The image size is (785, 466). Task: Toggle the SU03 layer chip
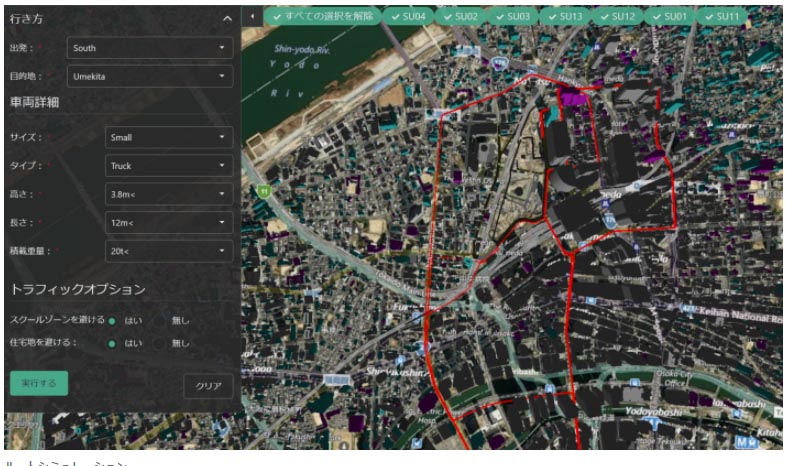[x=513, y=17]
